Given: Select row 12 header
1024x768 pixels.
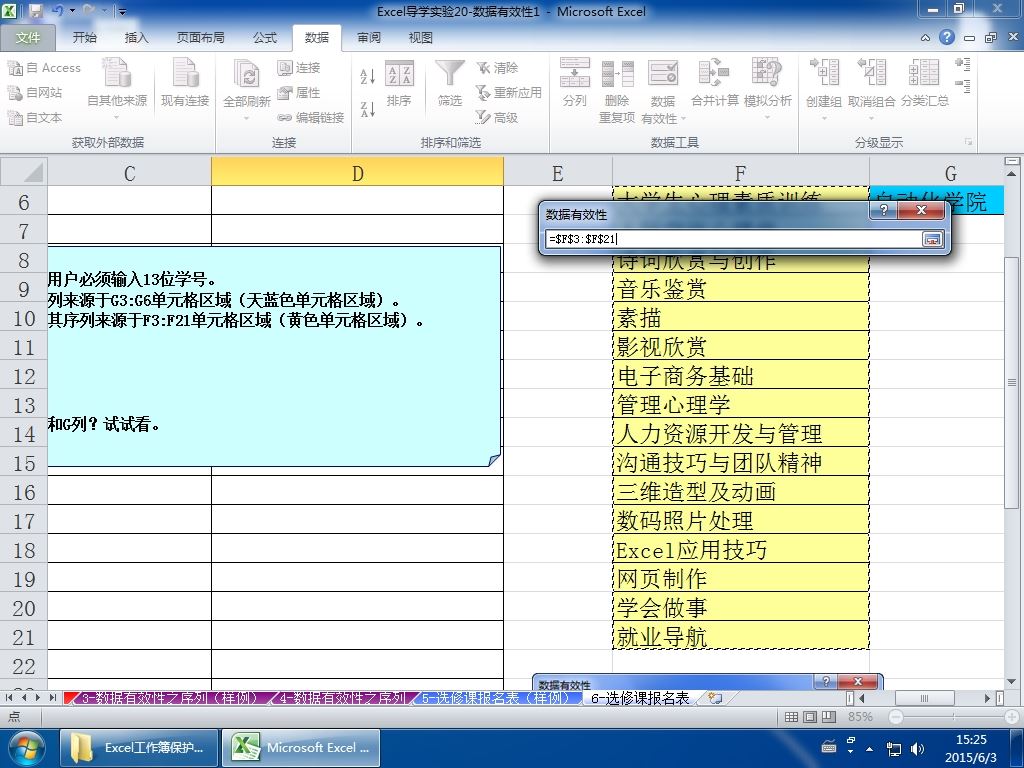Looking at the screenshot, I should point(24,376).
